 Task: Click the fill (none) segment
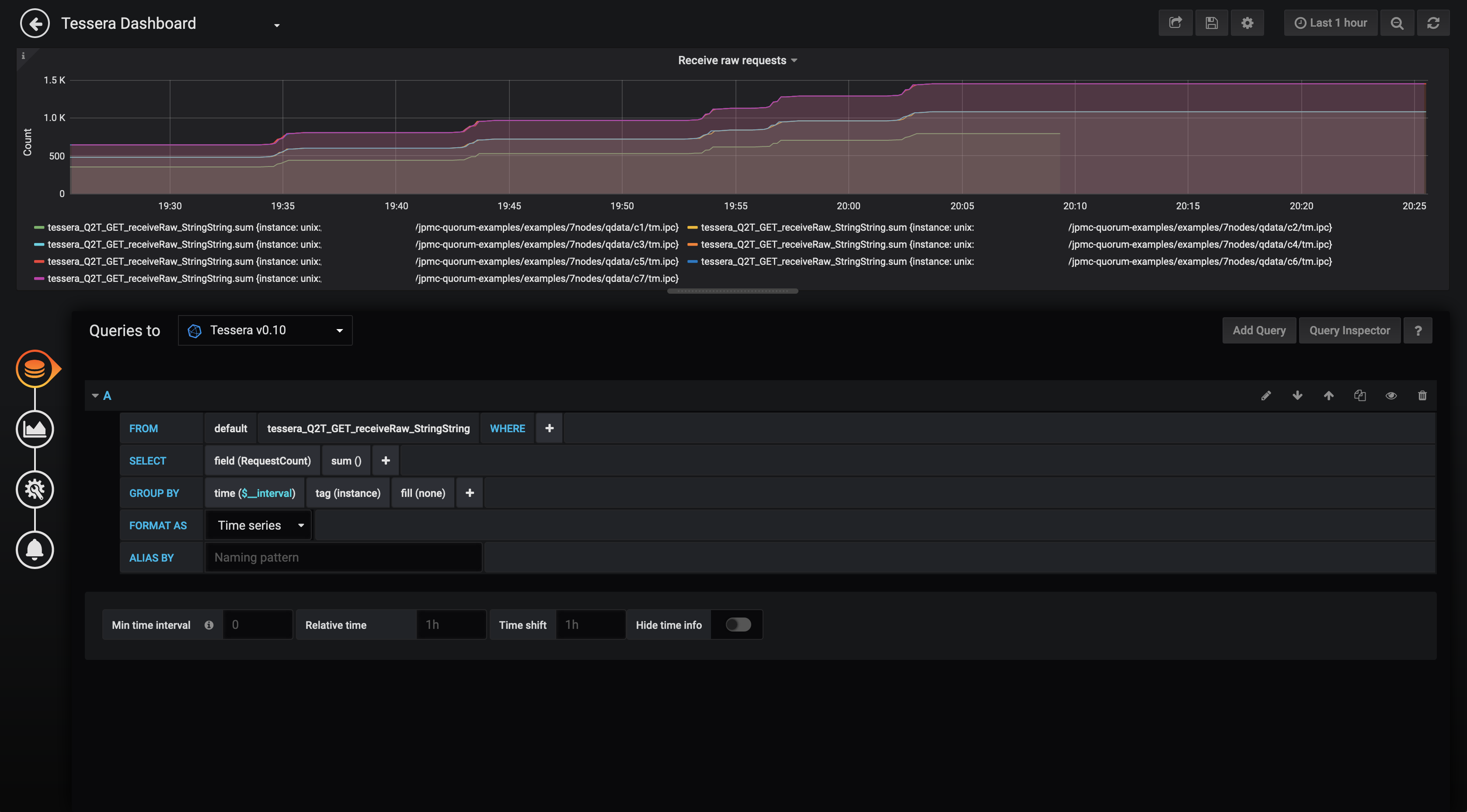(422, 493)
